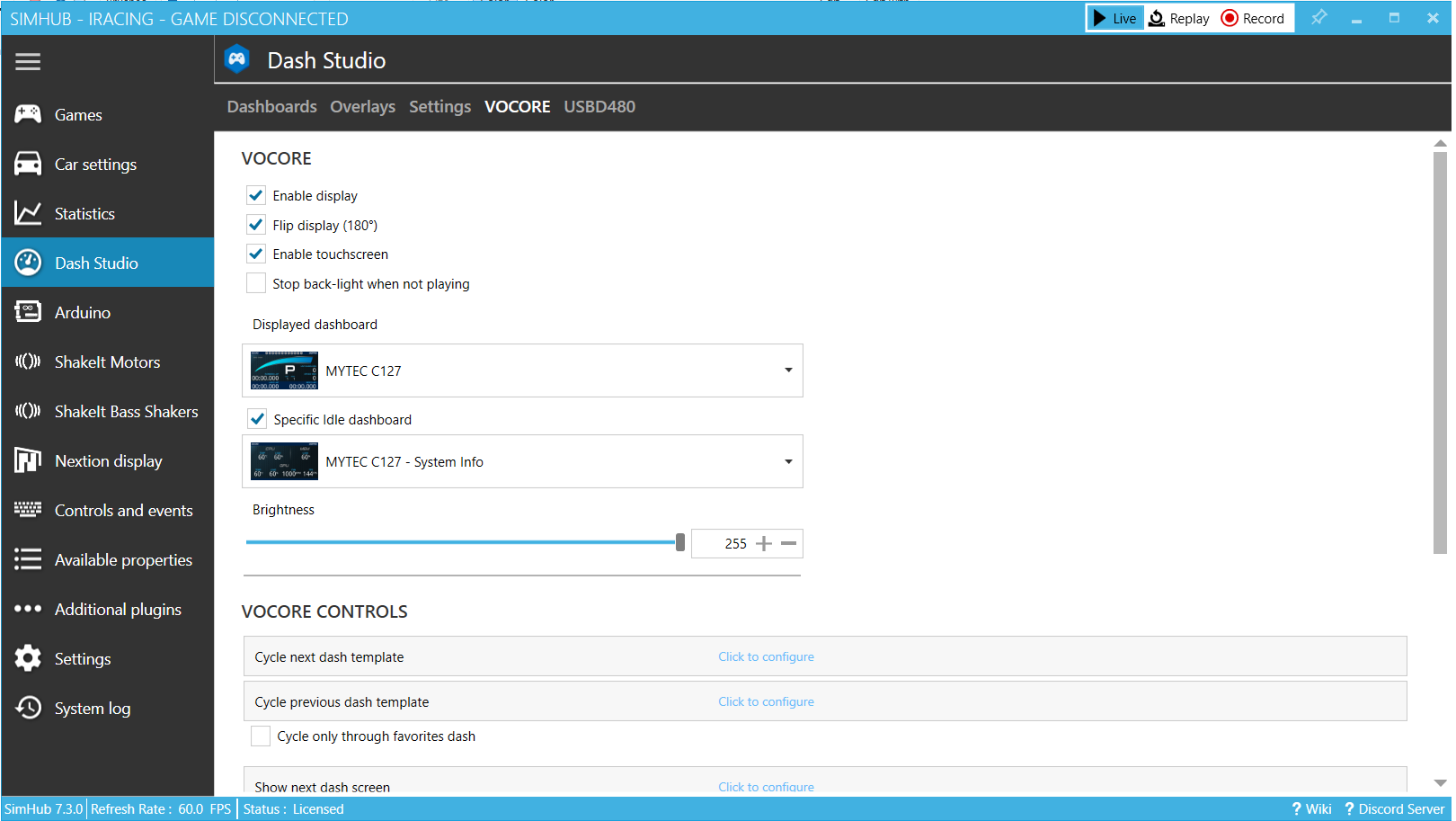Open the hamburger menu icon

[28, 61]
